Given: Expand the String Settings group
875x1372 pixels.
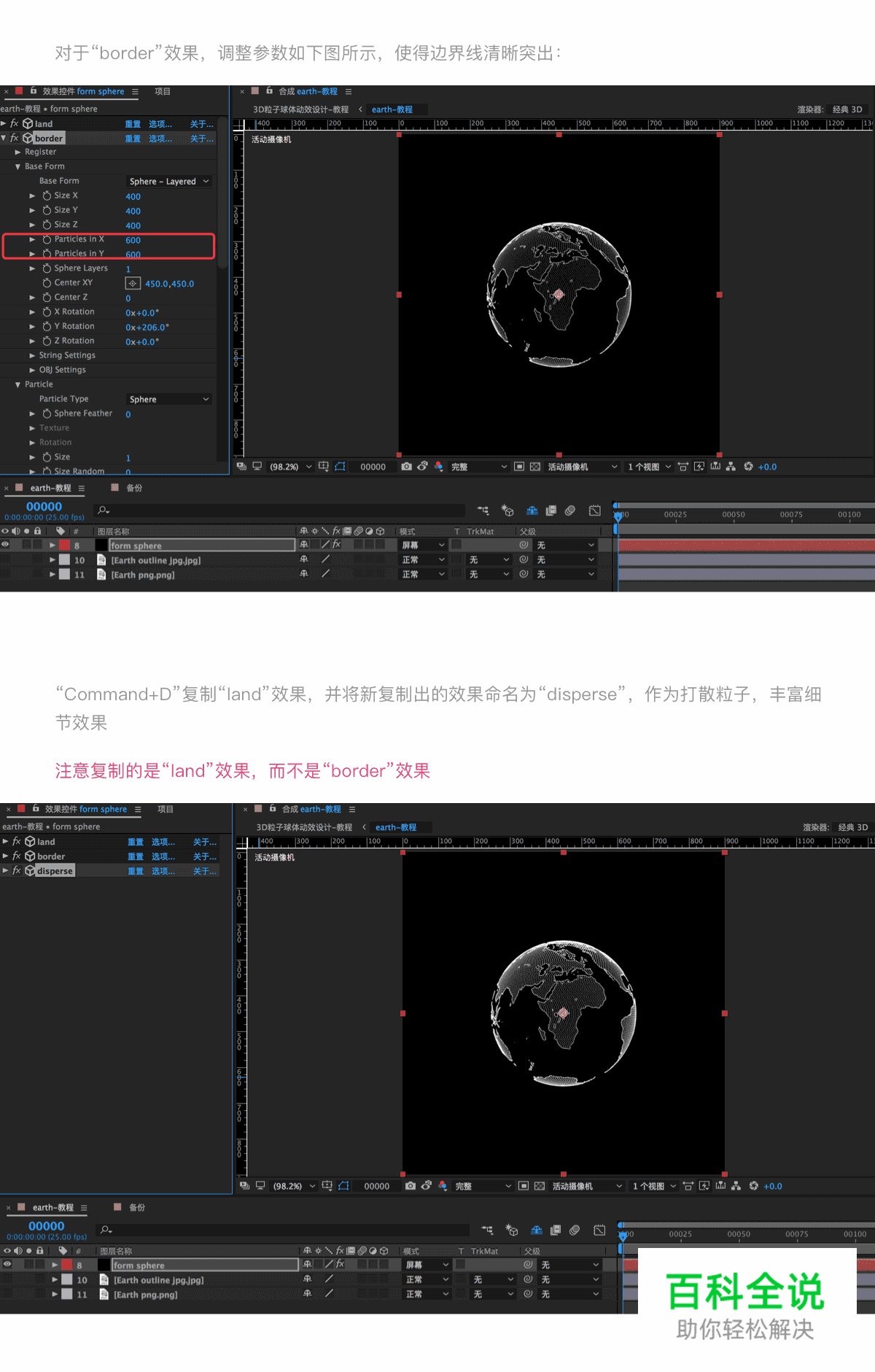Looking at the screenshot, I should [32, 356].
